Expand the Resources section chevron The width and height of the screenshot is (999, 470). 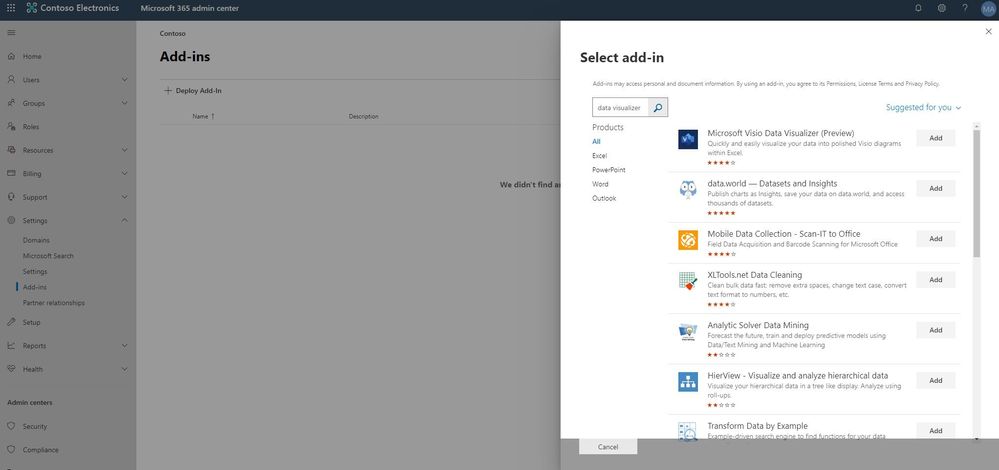tap(124, 150)
